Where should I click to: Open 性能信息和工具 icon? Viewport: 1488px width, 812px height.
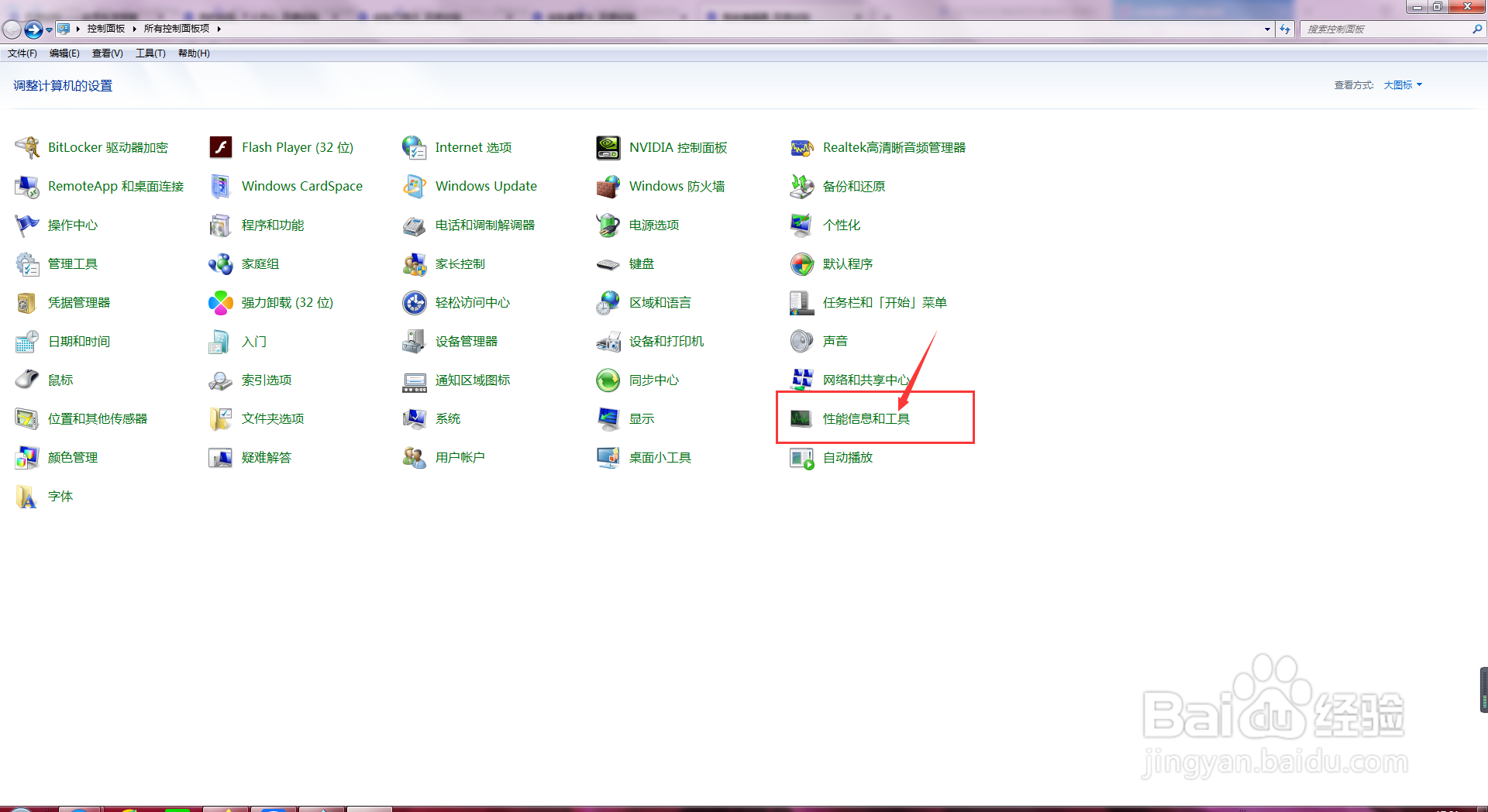[x=802, y=418]
